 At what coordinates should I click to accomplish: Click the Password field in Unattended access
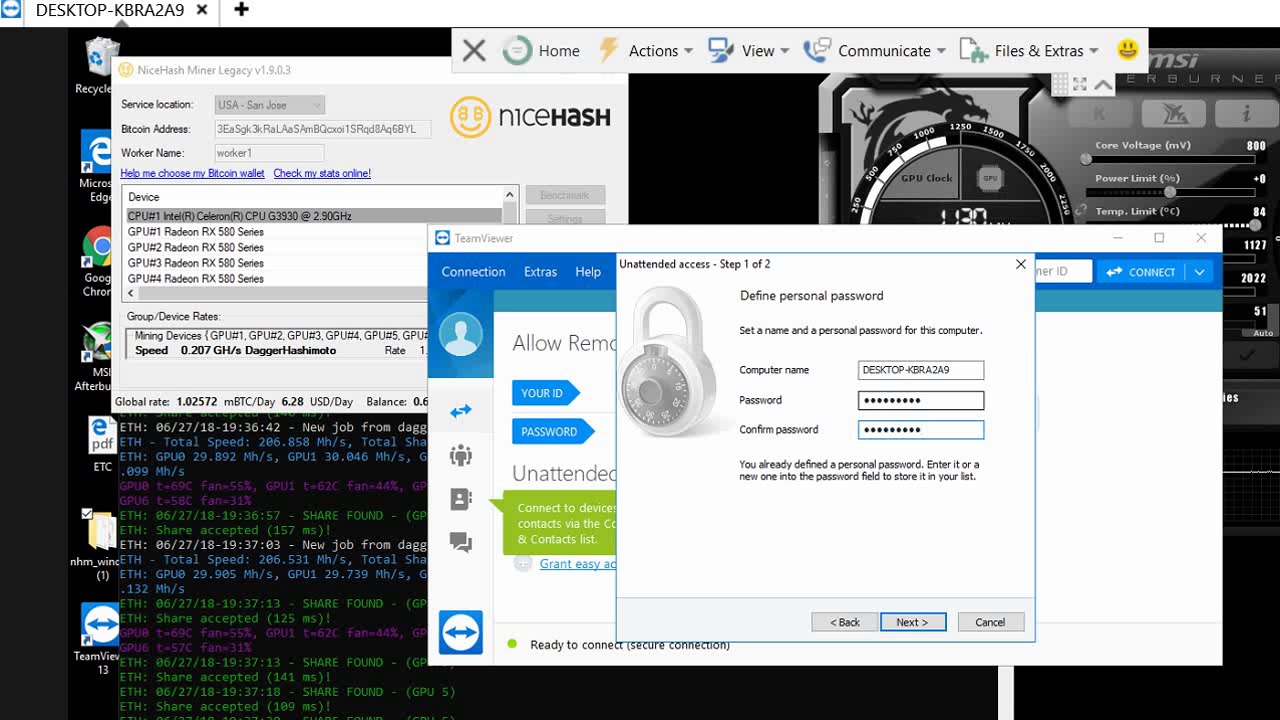(921, 400)
